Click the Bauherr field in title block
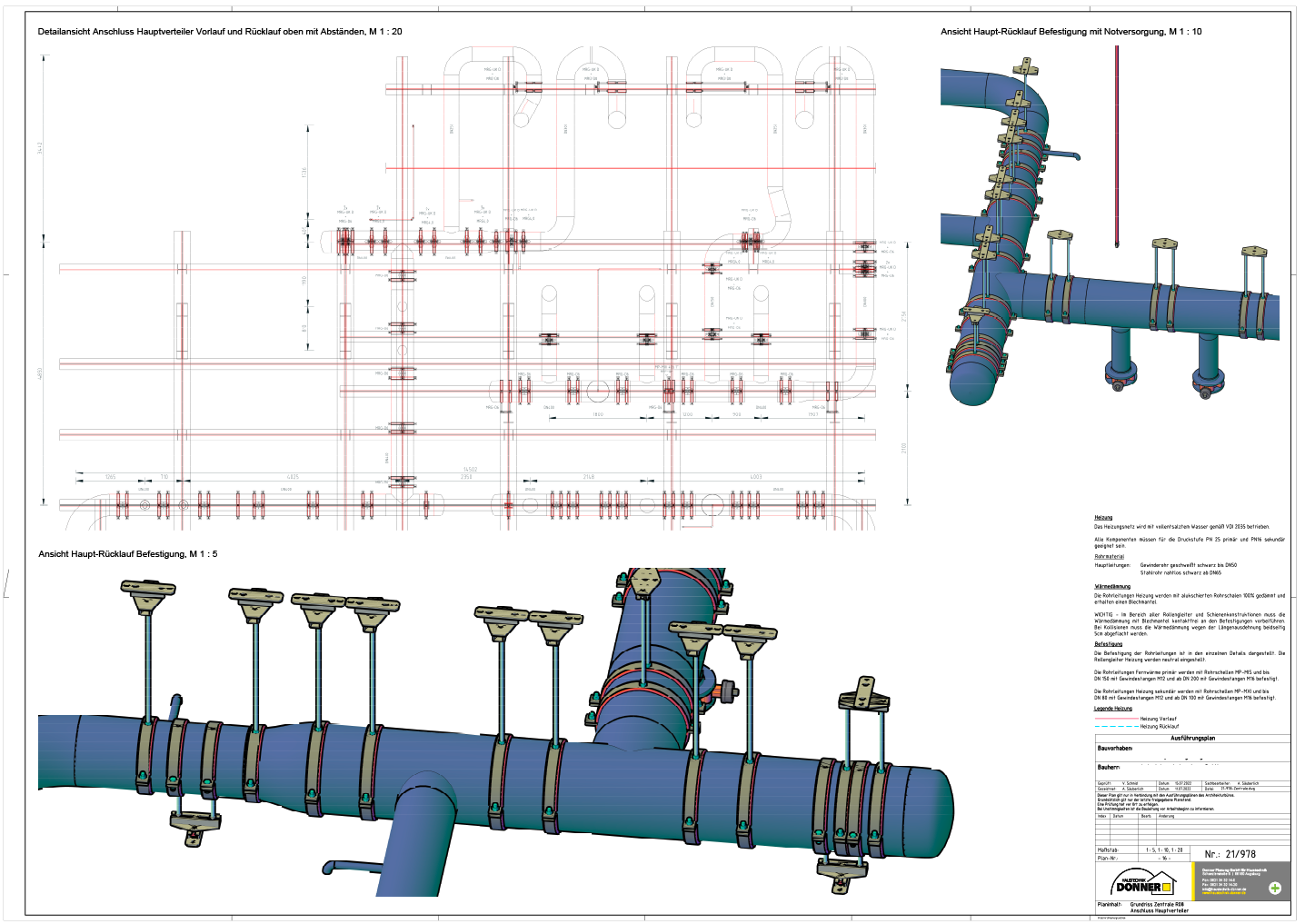 point(1109,768)
